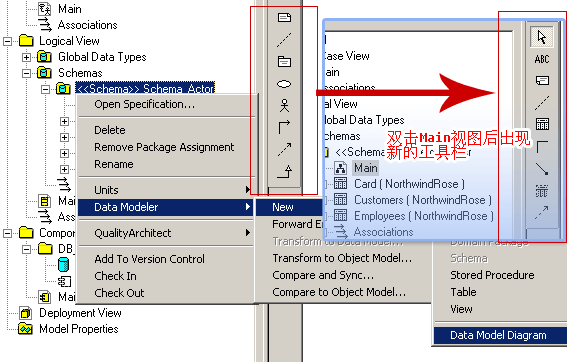Select the Use Case ellipse tool
Screen dimensions: 567x362
click(x=284, y=84)
